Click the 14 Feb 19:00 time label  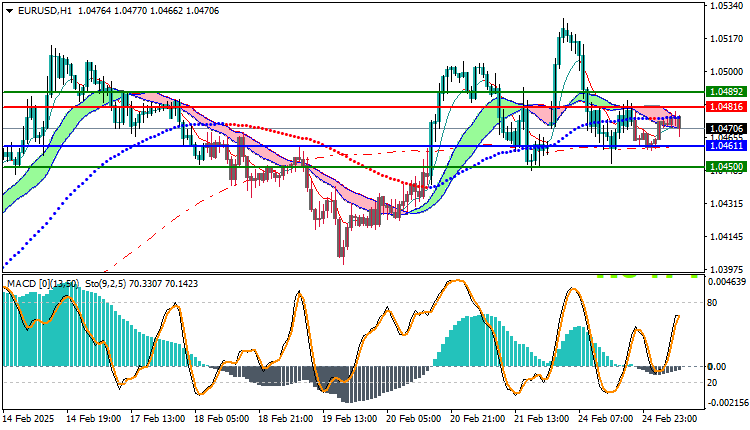[93, 419]
